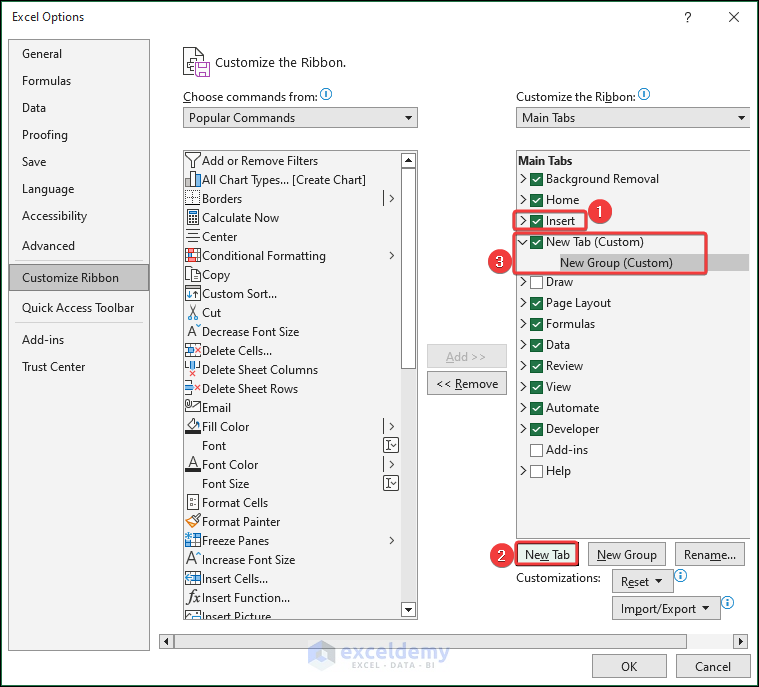Expand the Background Removal tree node

(523, 179)
